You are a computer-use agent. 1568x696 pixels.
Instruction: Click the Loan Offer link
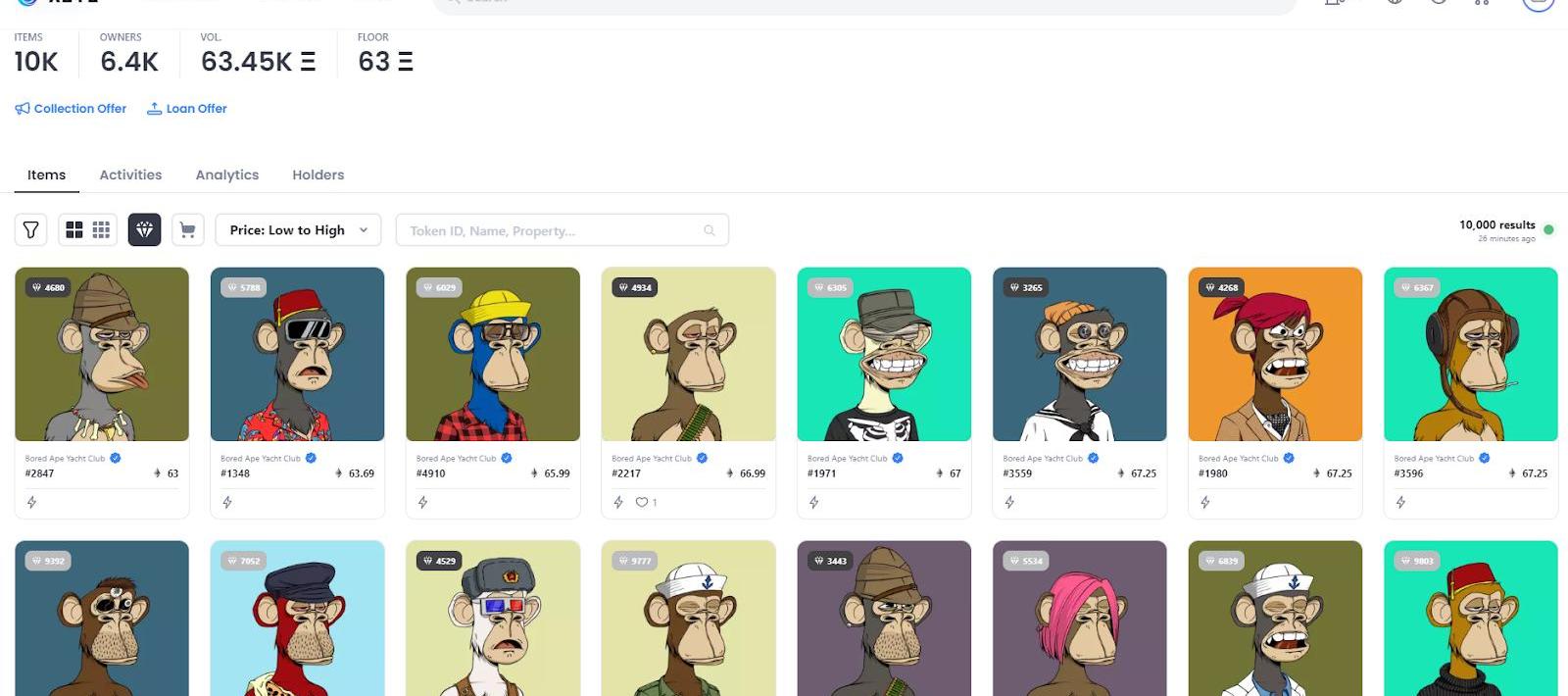click(187, 109)
